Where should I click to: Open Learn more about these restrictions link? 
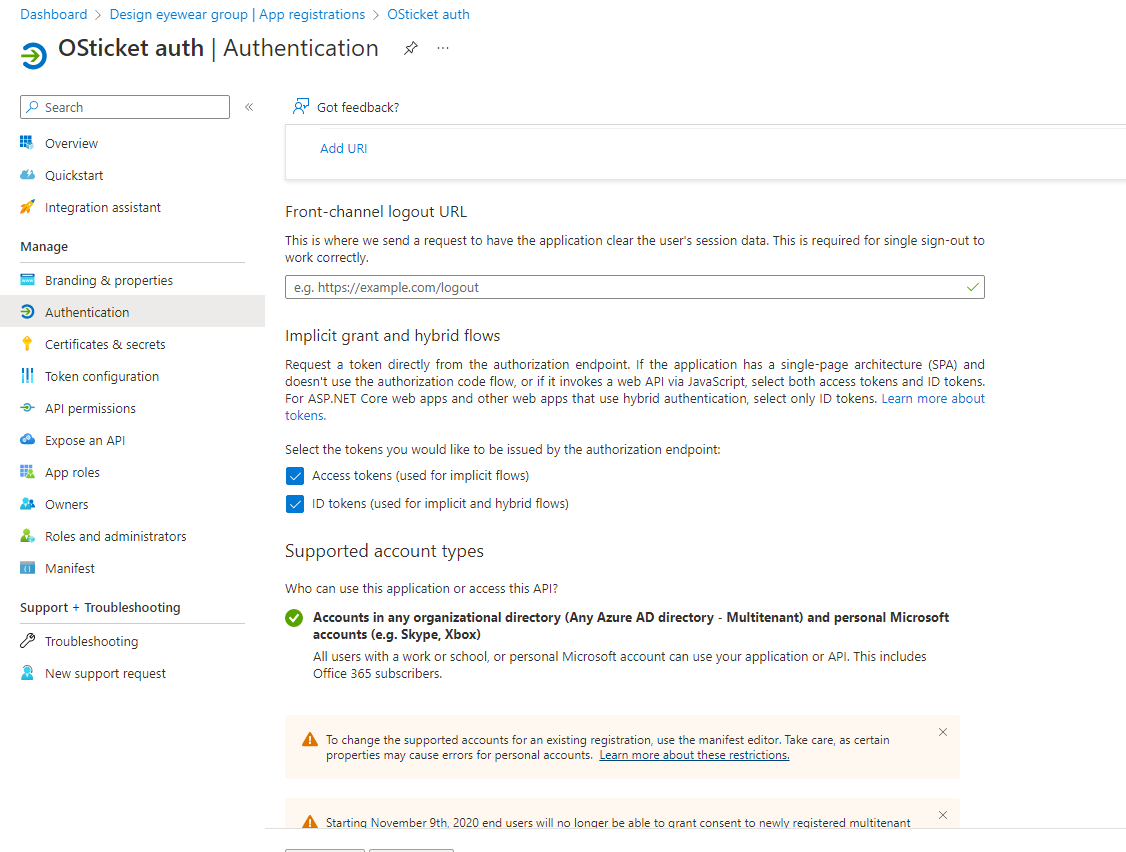click(694, 755)
